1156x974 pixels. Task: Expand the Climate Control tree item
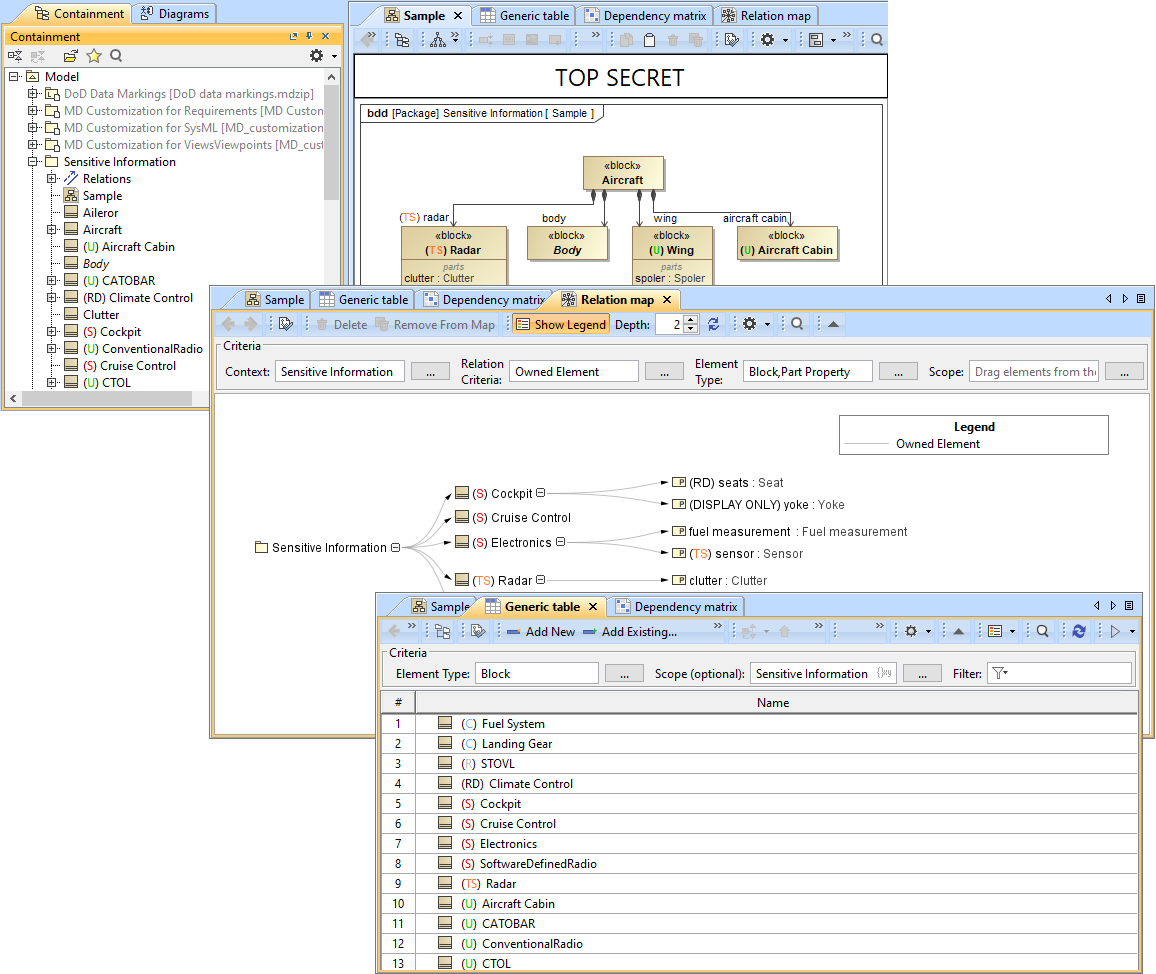pos(51,298)
